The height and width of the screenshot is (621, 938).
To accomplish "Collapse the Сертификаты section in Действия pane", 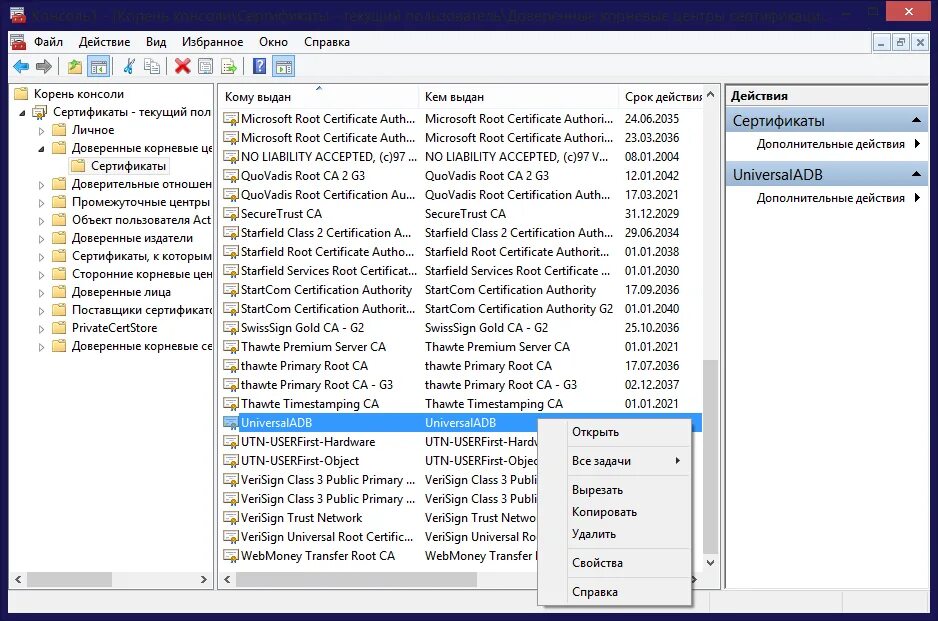I will [x=916, y=120].
